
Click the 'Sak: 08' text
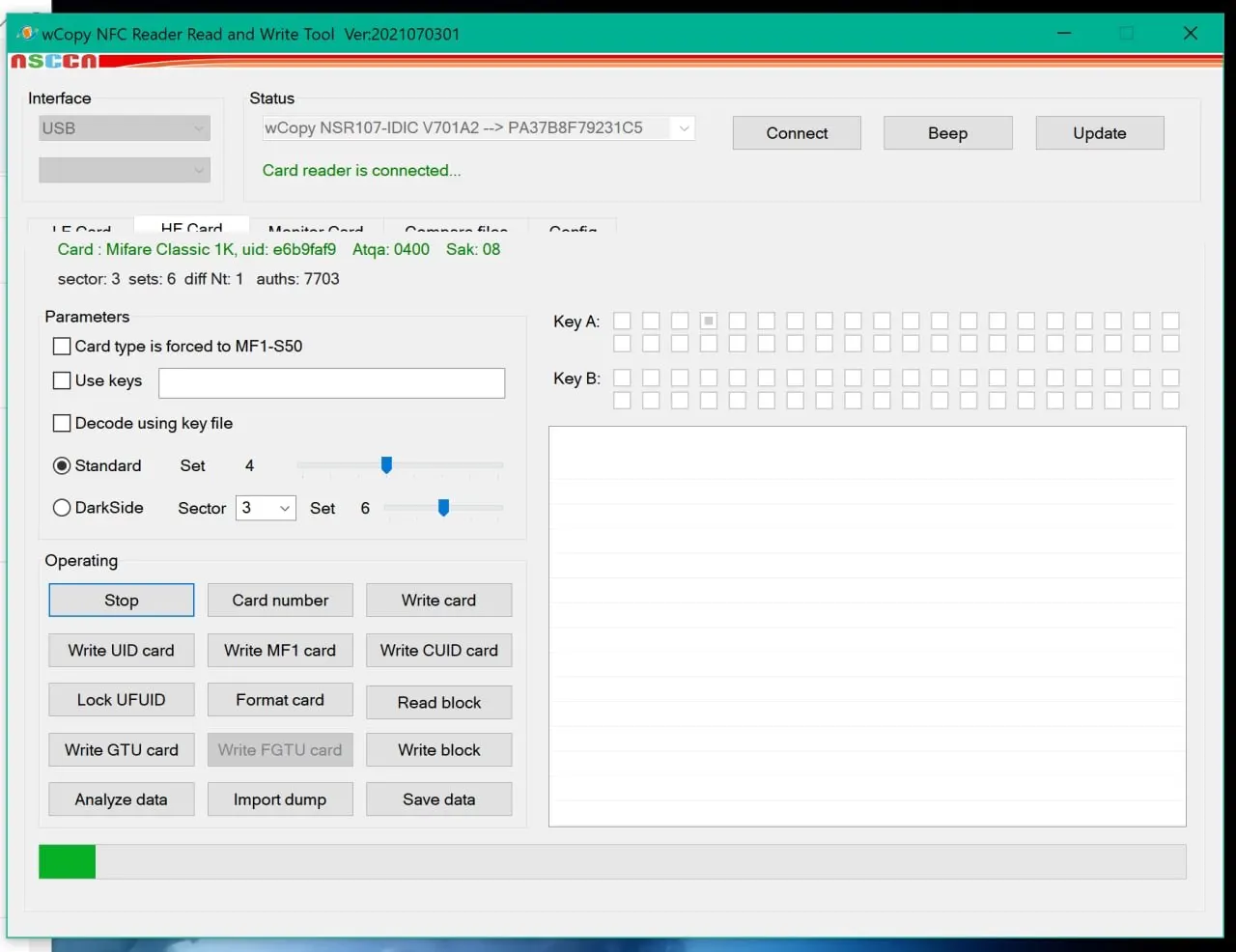[x=473, y=249]
